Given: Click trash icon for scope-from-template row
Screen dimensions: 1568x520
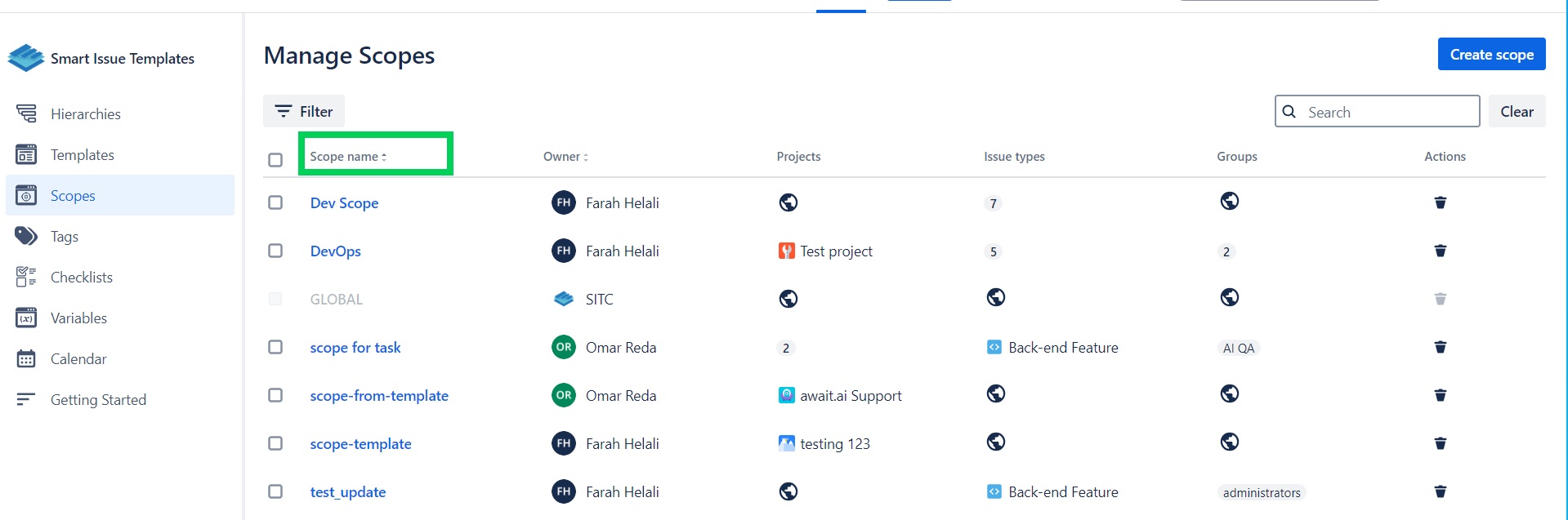Looking at the screenshot, I should click(1440, 395).
